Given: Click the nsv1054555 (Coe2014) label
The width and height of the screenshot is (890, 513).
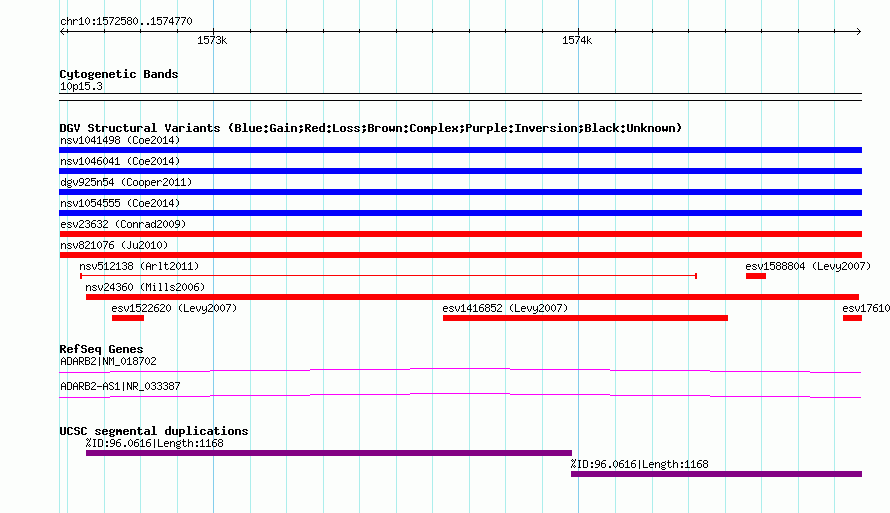Looking at the screenshot, I should [x=120, y=203].
